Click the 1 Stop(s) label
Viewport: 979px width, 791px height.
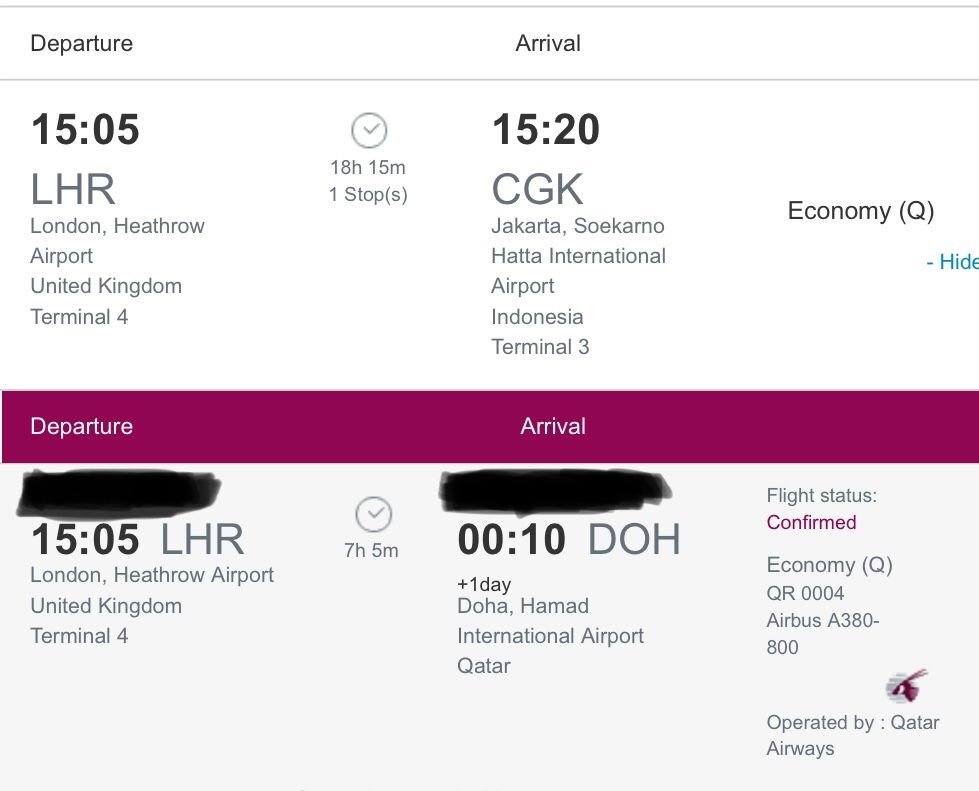coord(368,195)
